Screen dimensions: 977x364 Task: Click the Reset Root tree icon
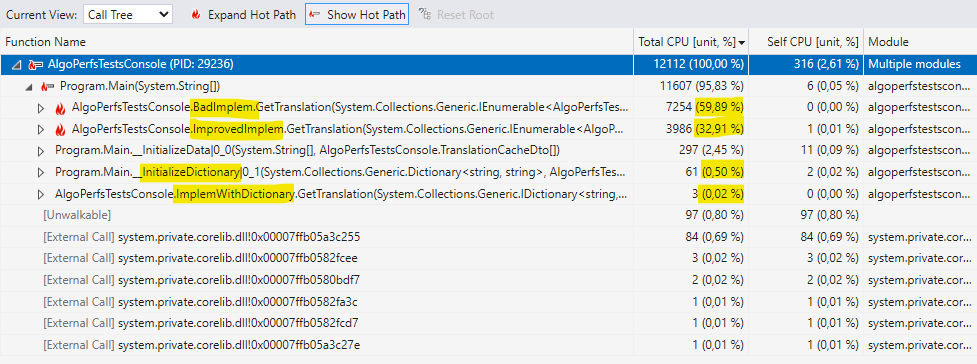424,14
